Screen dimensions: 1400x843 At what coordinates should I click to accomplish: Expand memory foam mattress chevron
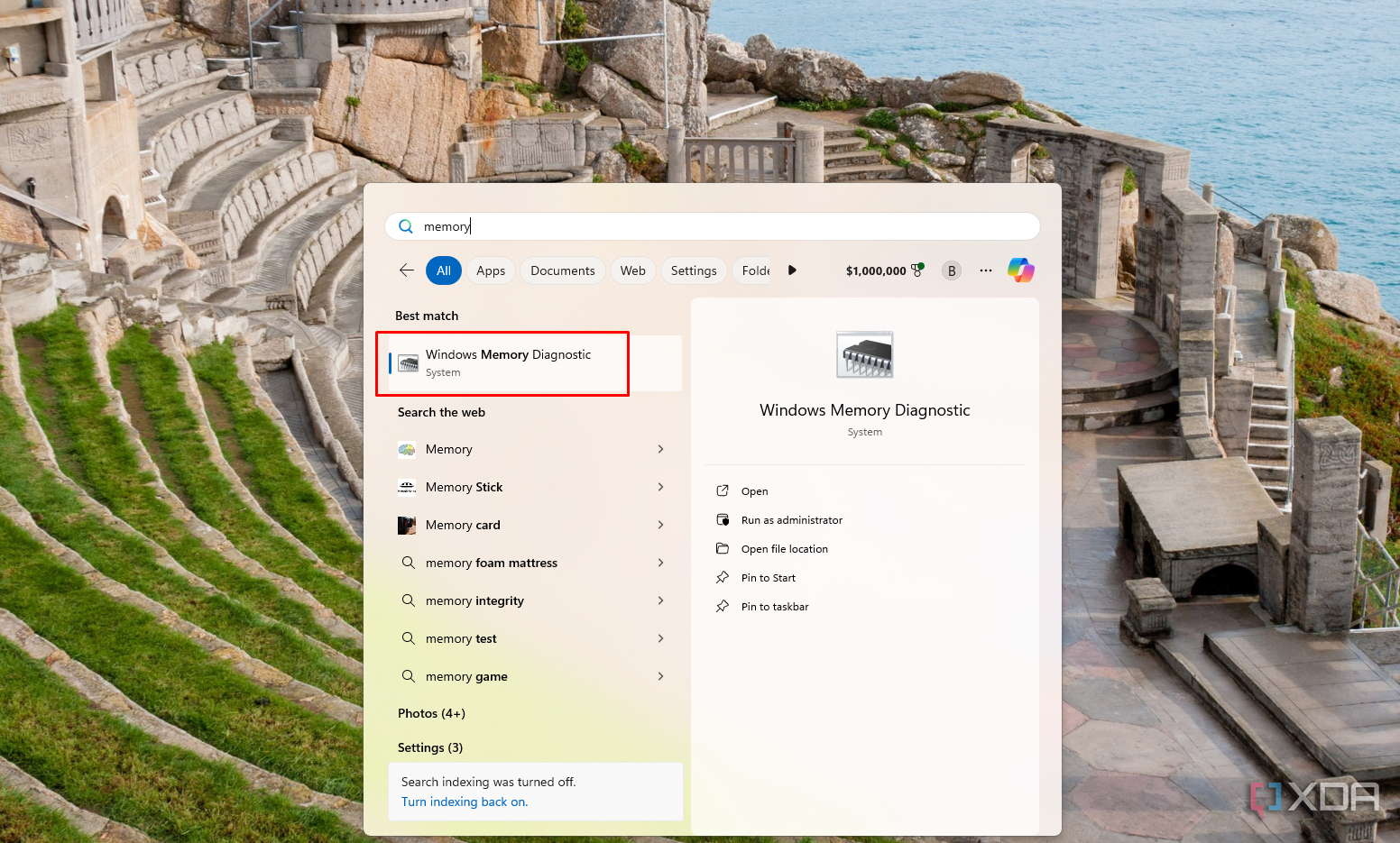click(x=661, y=563)
